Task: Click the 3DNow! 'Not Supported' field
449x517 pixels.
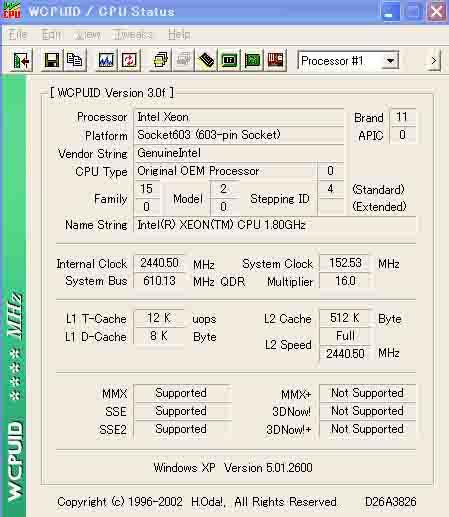Action: coord(367,411)
